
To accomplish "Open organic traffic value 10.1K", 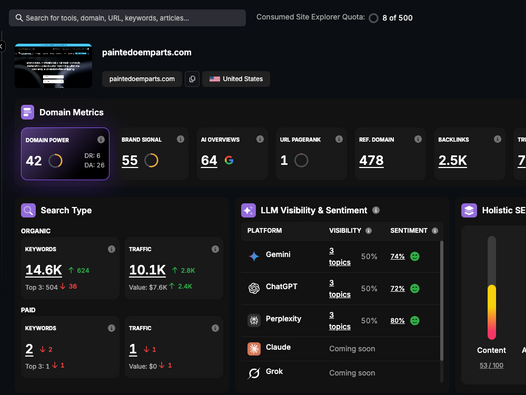I will tap(148, 270).
